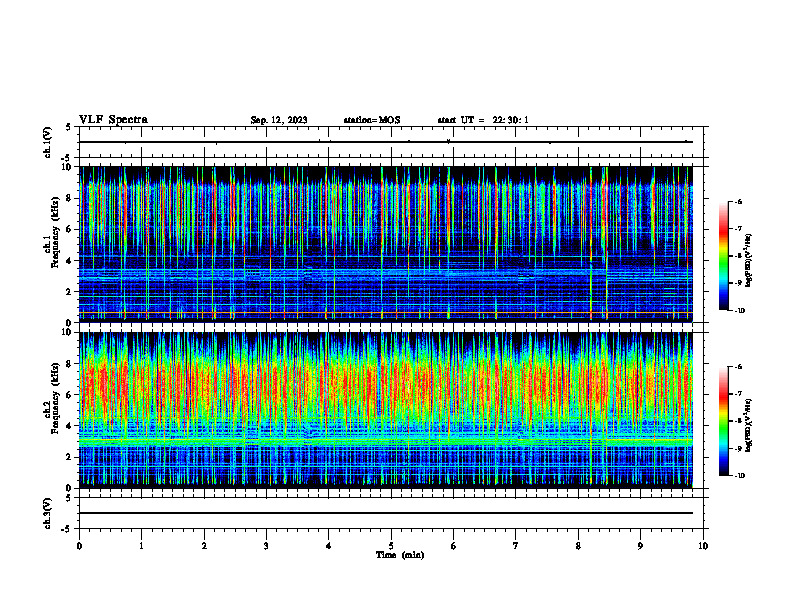Click time axis tick label "4"
792x612 pixels.
329,546
